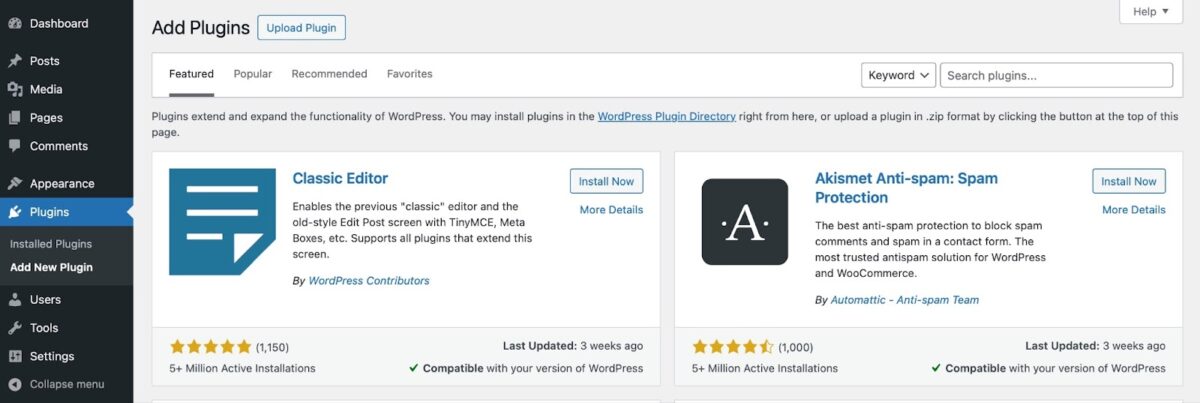Screen dimensions: 1200x403
Task: Click the Media library icon
Action: tap(15, 89)
